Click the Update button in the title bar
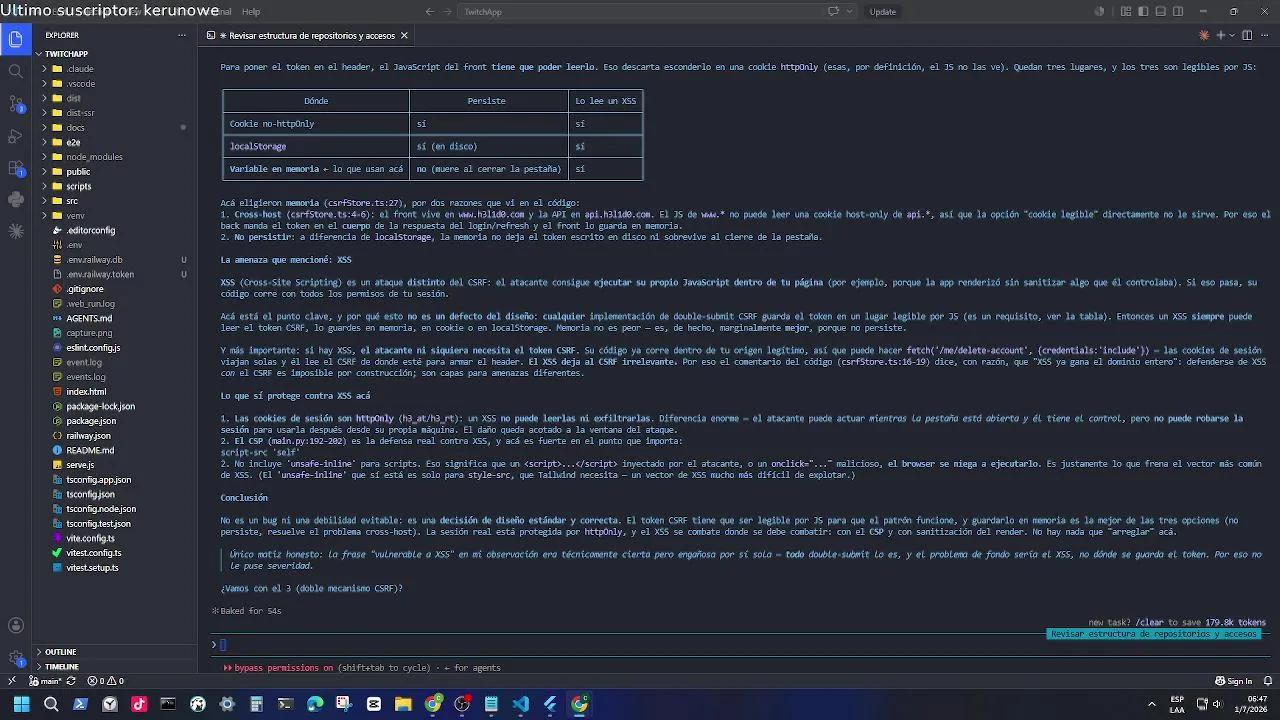Screen dimensions: 1280x720 pyautogui.click(x=882, y=11)
